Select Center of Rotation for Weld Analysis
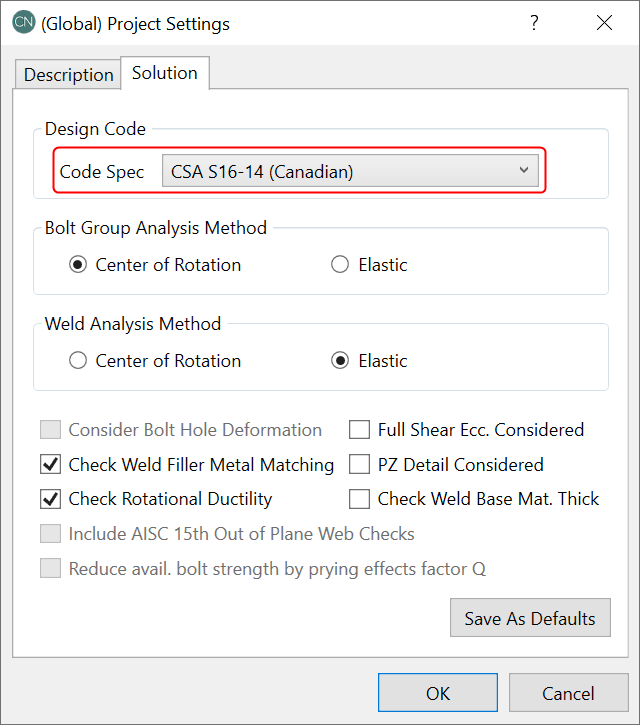Screen dimensions: 640x725 tap(78, 361)
